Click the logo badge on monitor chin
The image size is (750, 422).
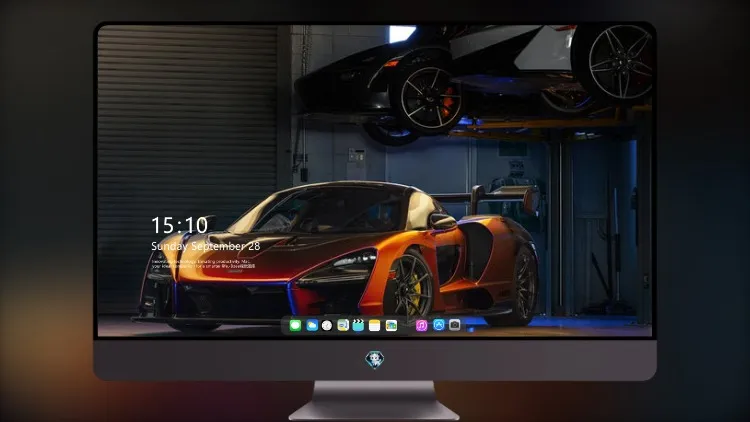375,360
